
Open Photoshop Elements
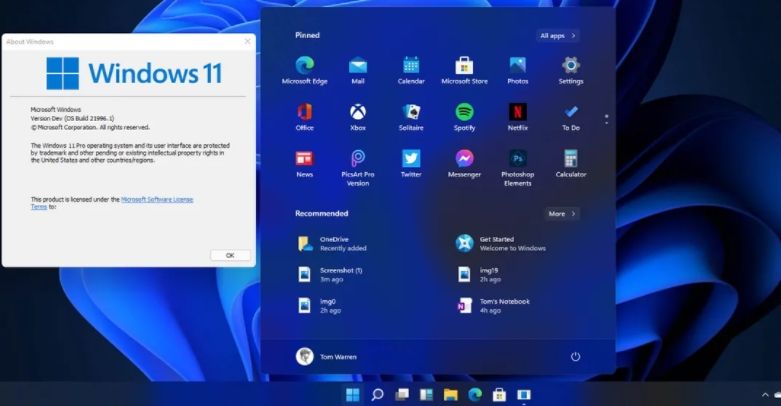click(x=518, y=168)
